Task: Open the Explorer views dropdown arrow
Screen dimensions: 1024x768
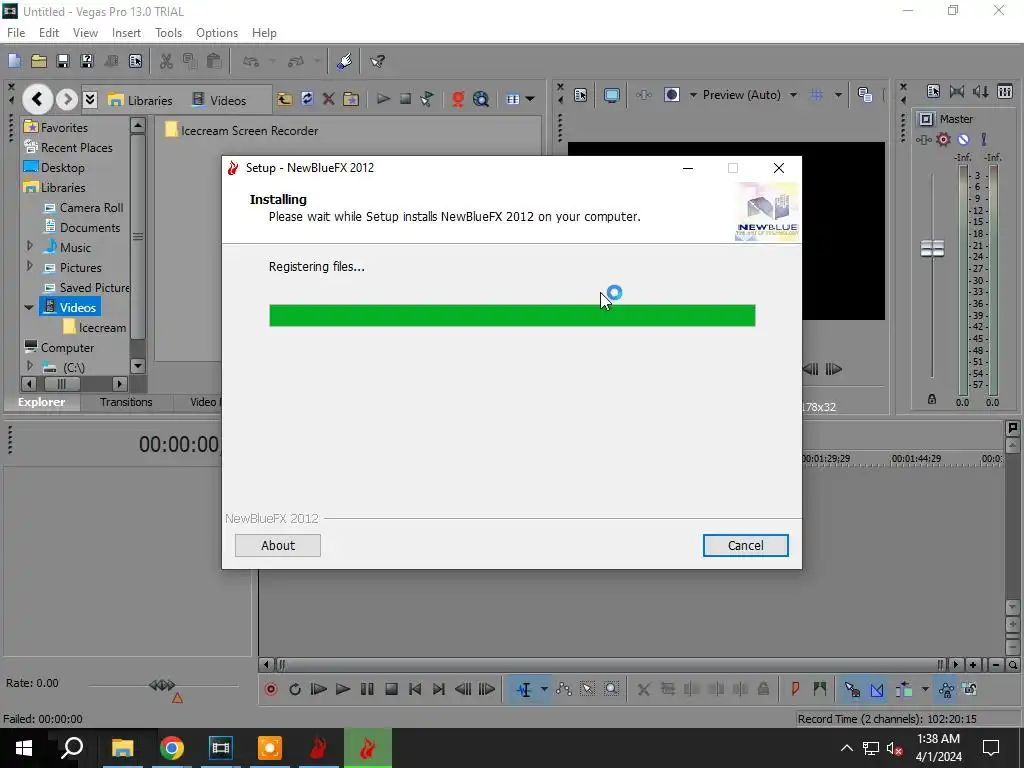Action: [x=530, y=99]
